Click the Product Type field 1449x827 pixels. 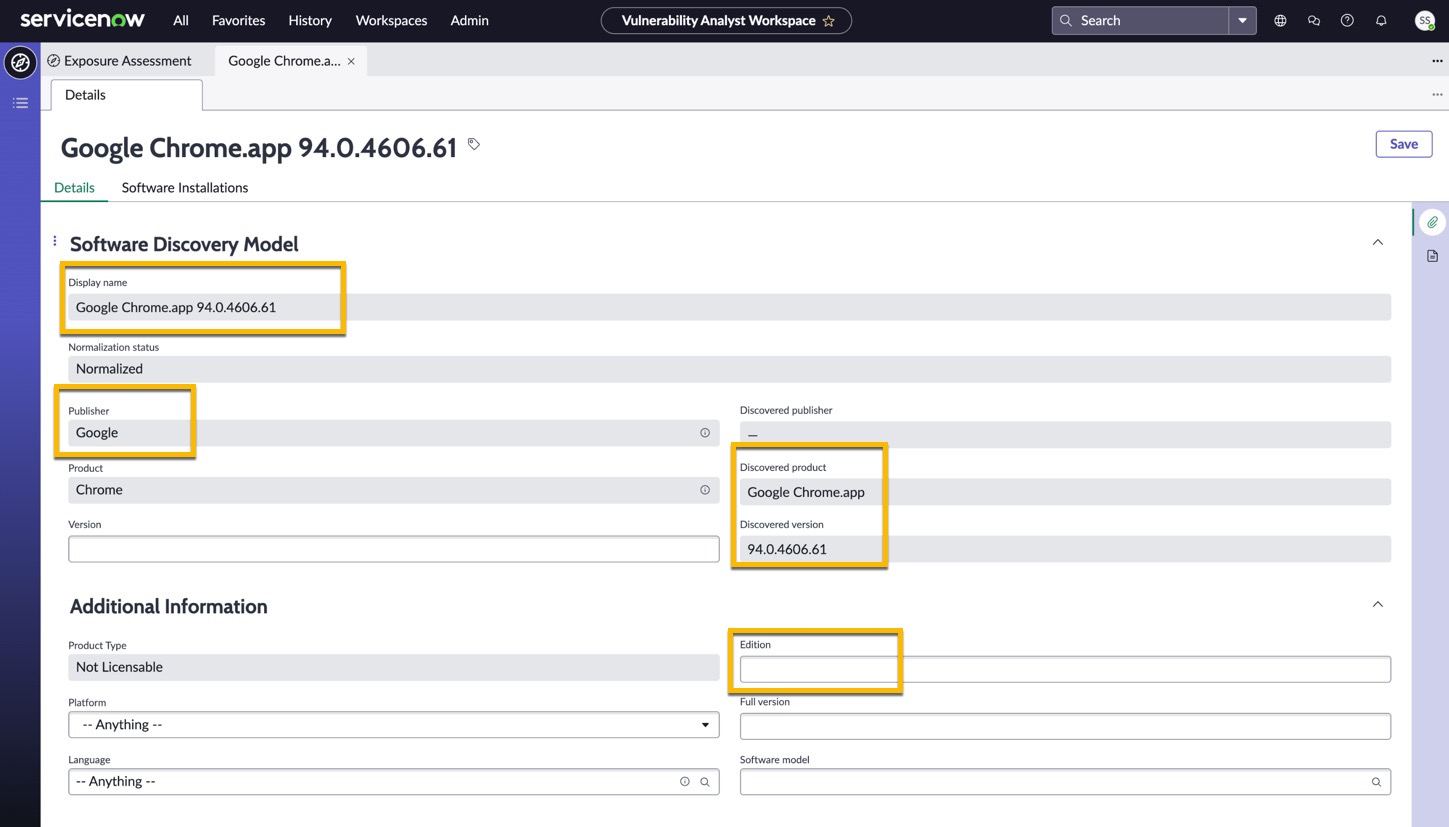click(393, 667)
